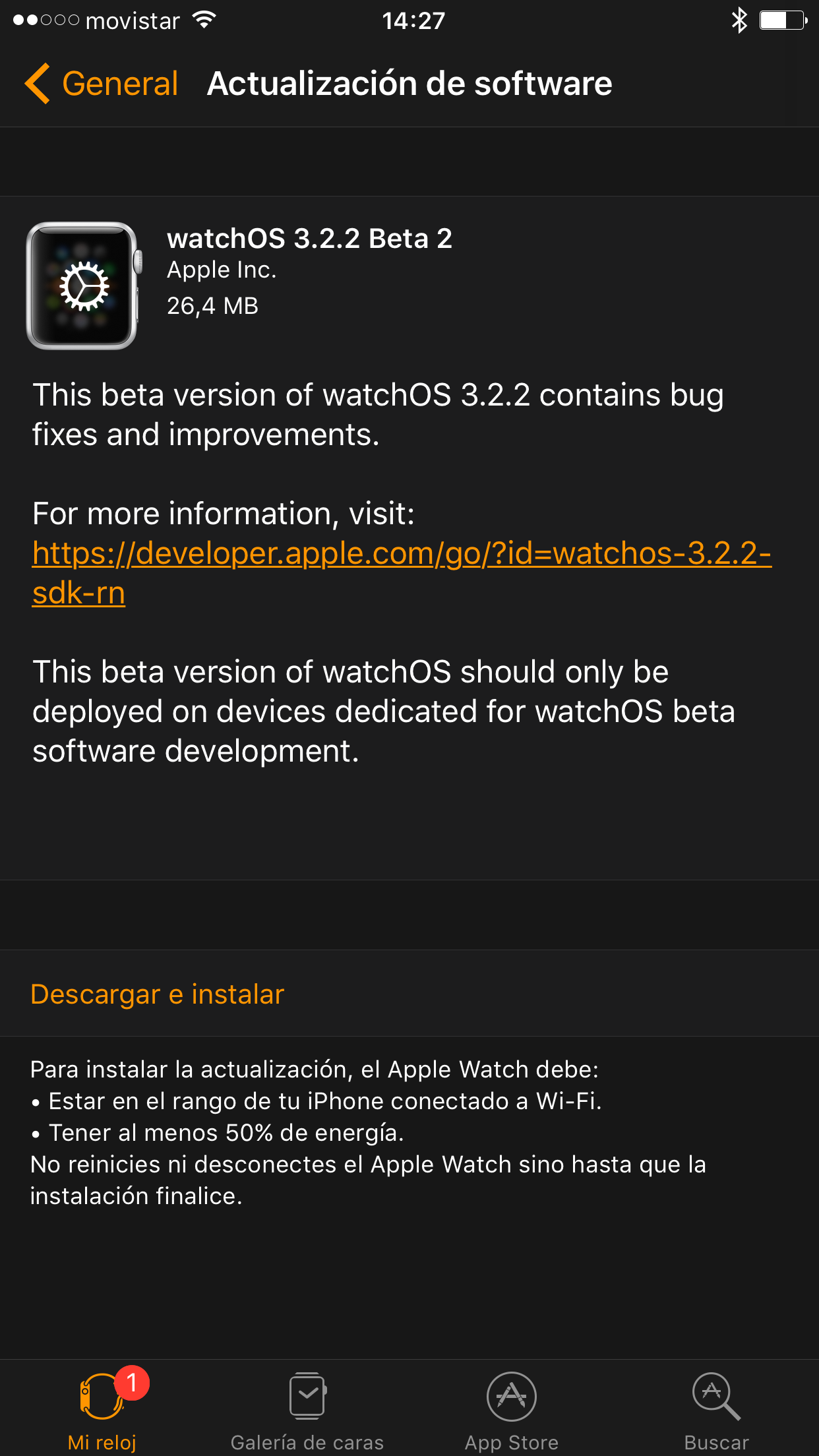
Task: Tap the Mi reloj watch icon
Action: point(100,1397)
